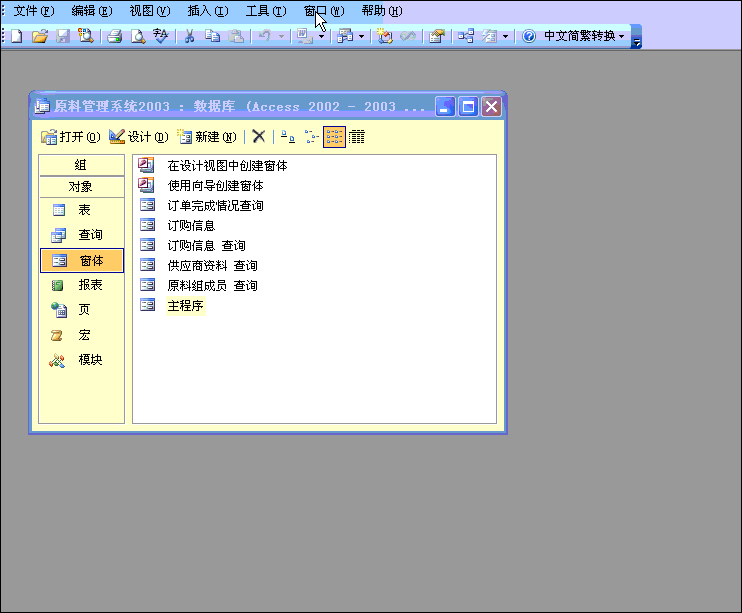This screenshot has width=742, height=613.
Task: Select 在设计视图中创建窗体 entry
Action: 213,166
